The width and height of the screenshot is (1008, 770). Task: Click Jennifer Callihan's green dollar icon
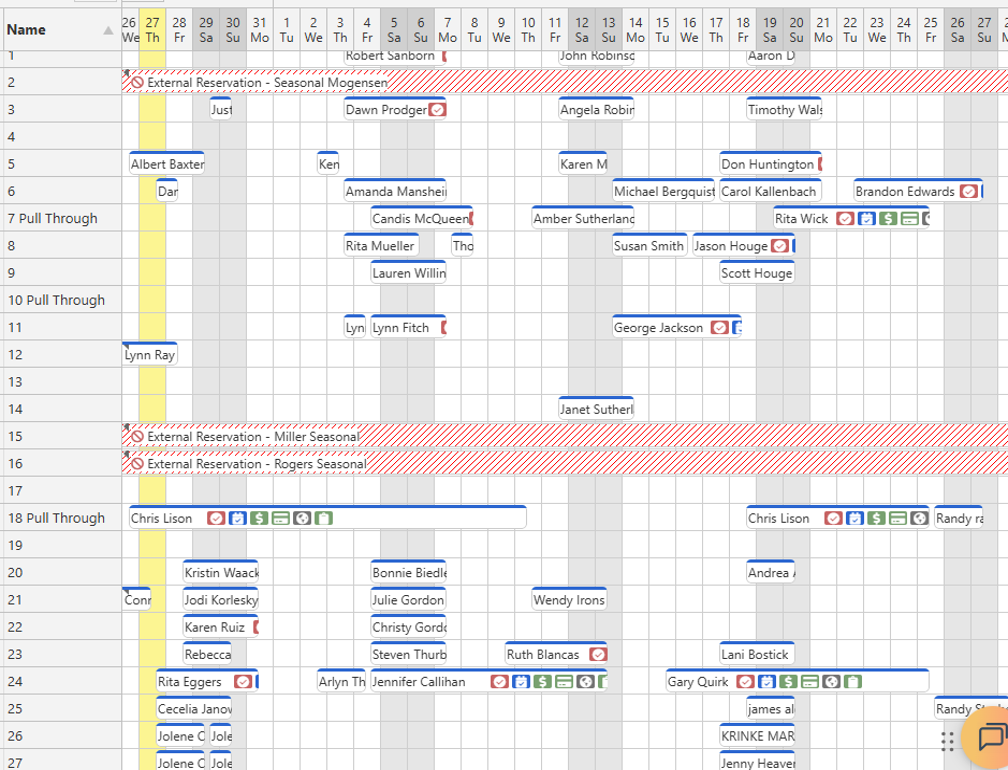(543, 681)
